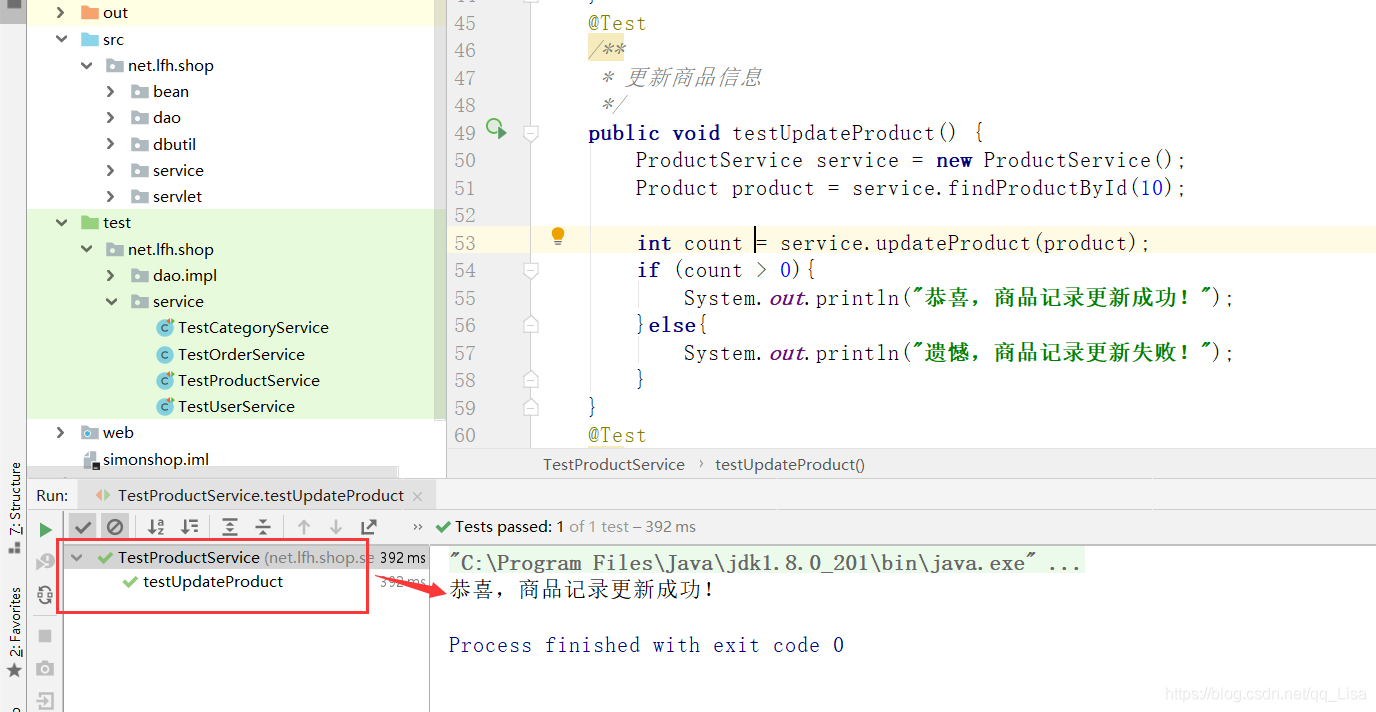Viewport: 1376px width, 712px height.
Task: Toggle show passed tests checkmark button
Action: click(x=84, y=527)
